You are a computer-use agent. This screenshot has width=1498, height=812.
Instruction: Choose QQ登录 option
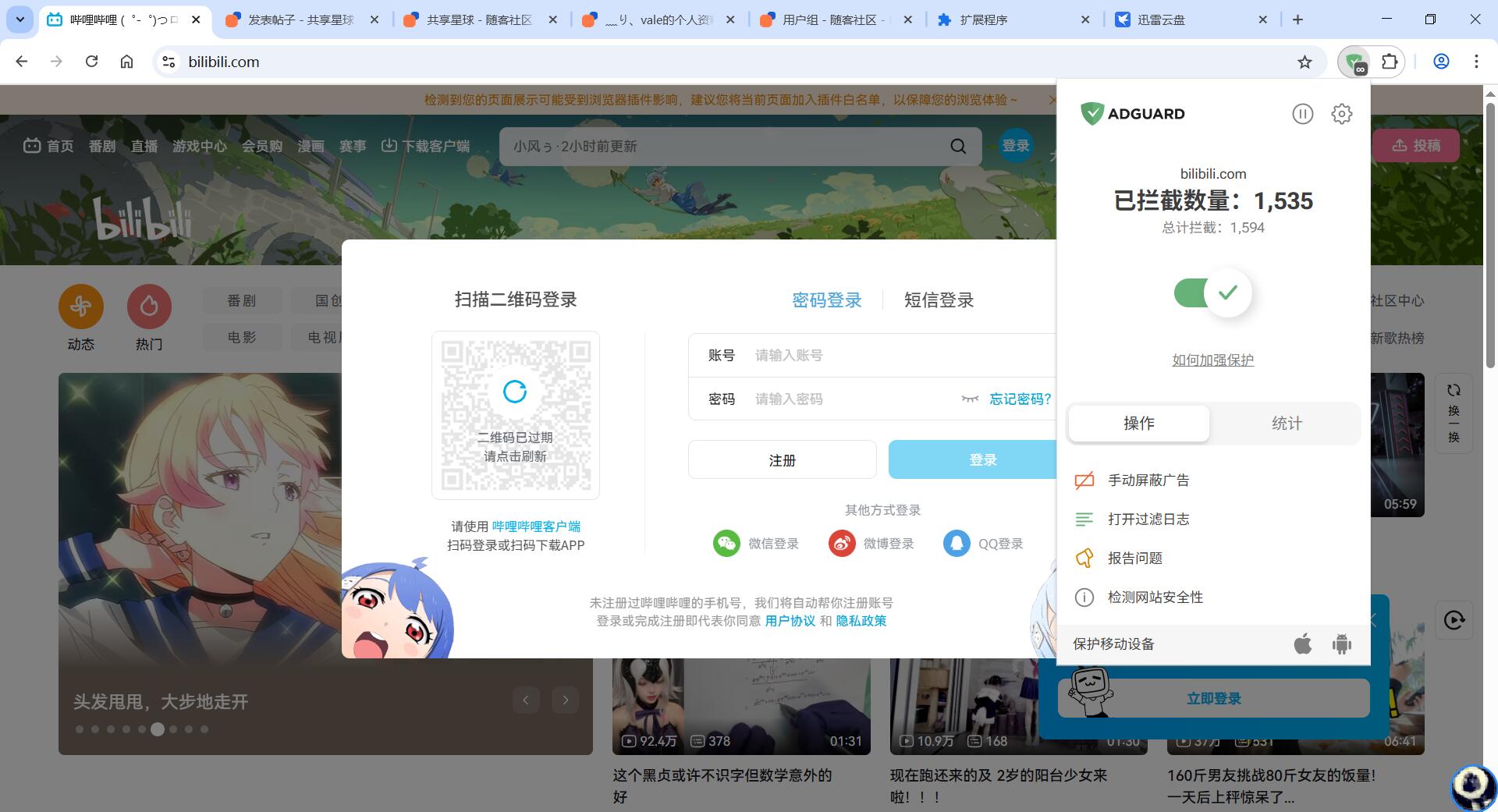(x=983, y=544)
